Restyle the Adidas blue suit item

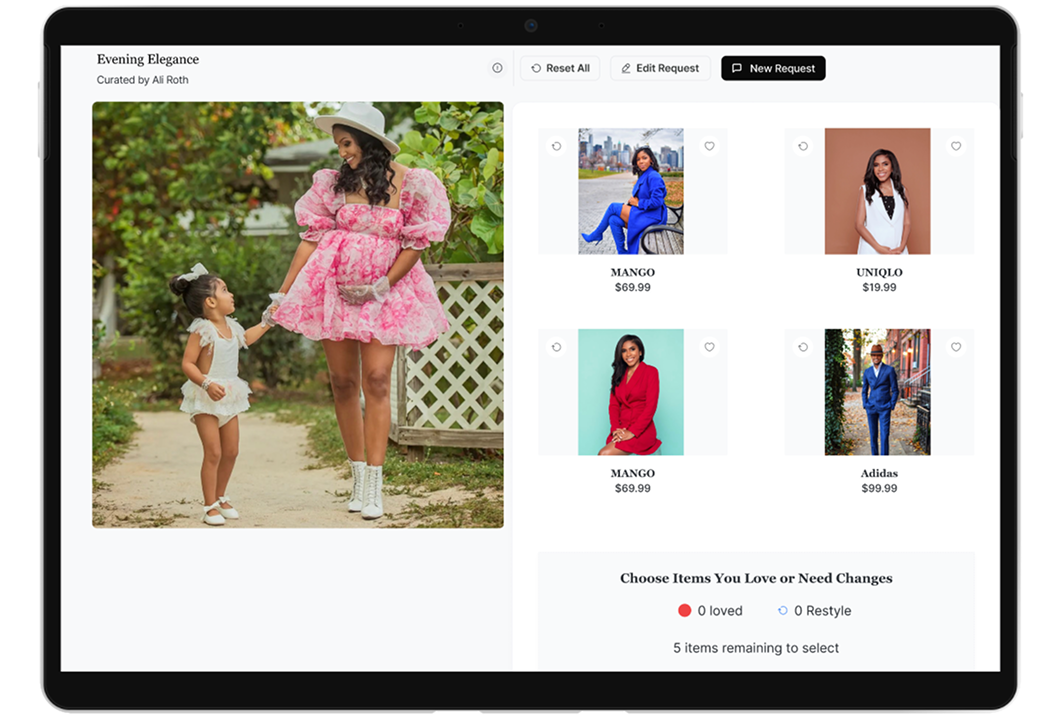point(802,347)
